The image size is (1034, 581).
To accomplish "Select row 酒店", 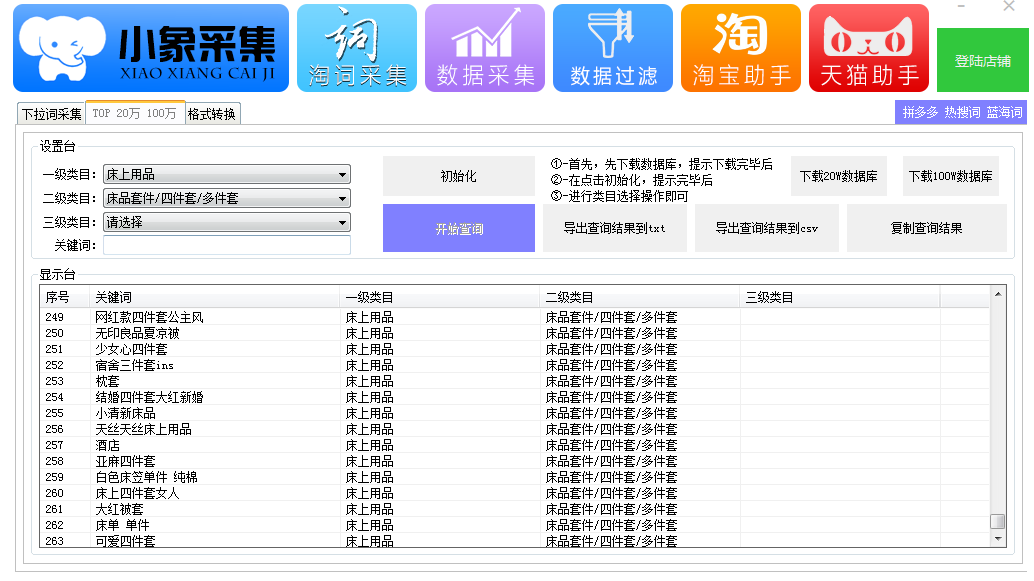I will click(x=514, y=445).
